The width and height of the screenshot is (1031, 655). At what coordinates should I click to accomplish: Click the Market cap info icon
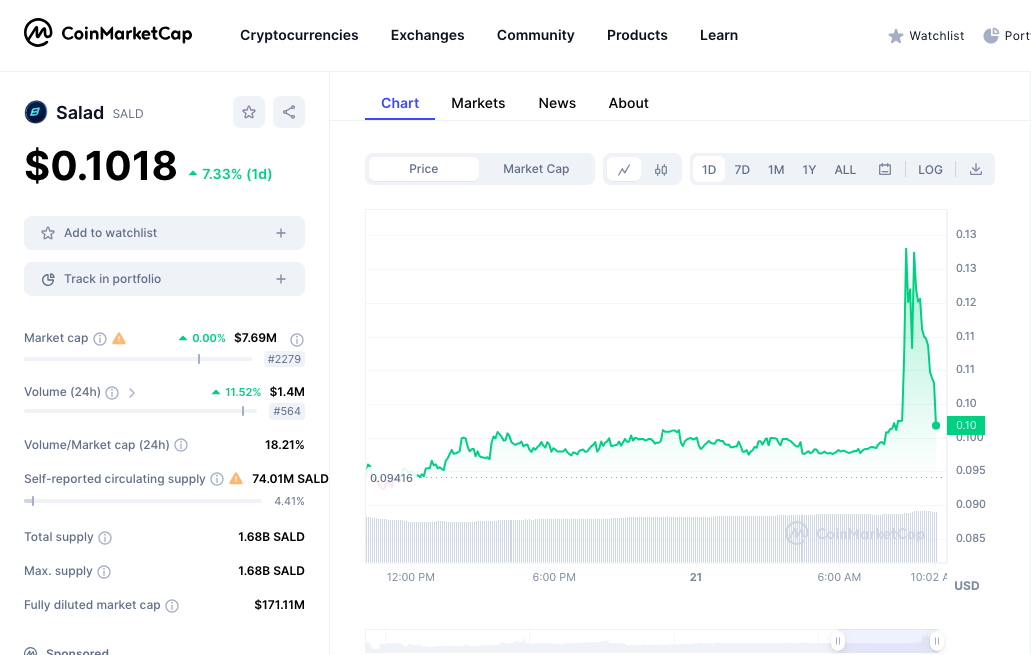[100, 339]
